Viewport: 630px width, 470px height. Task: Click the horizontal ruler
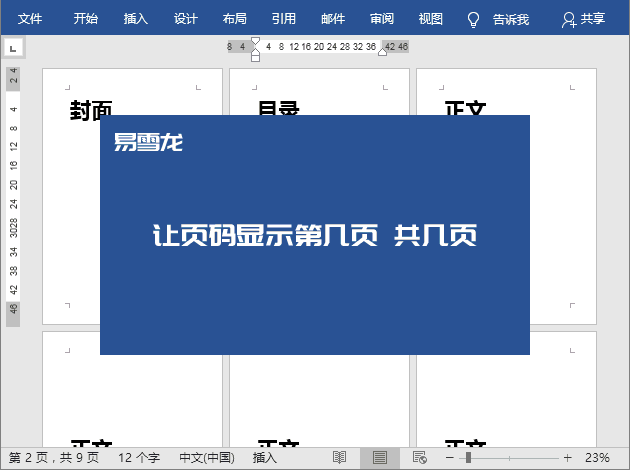[x=318, y=47]
